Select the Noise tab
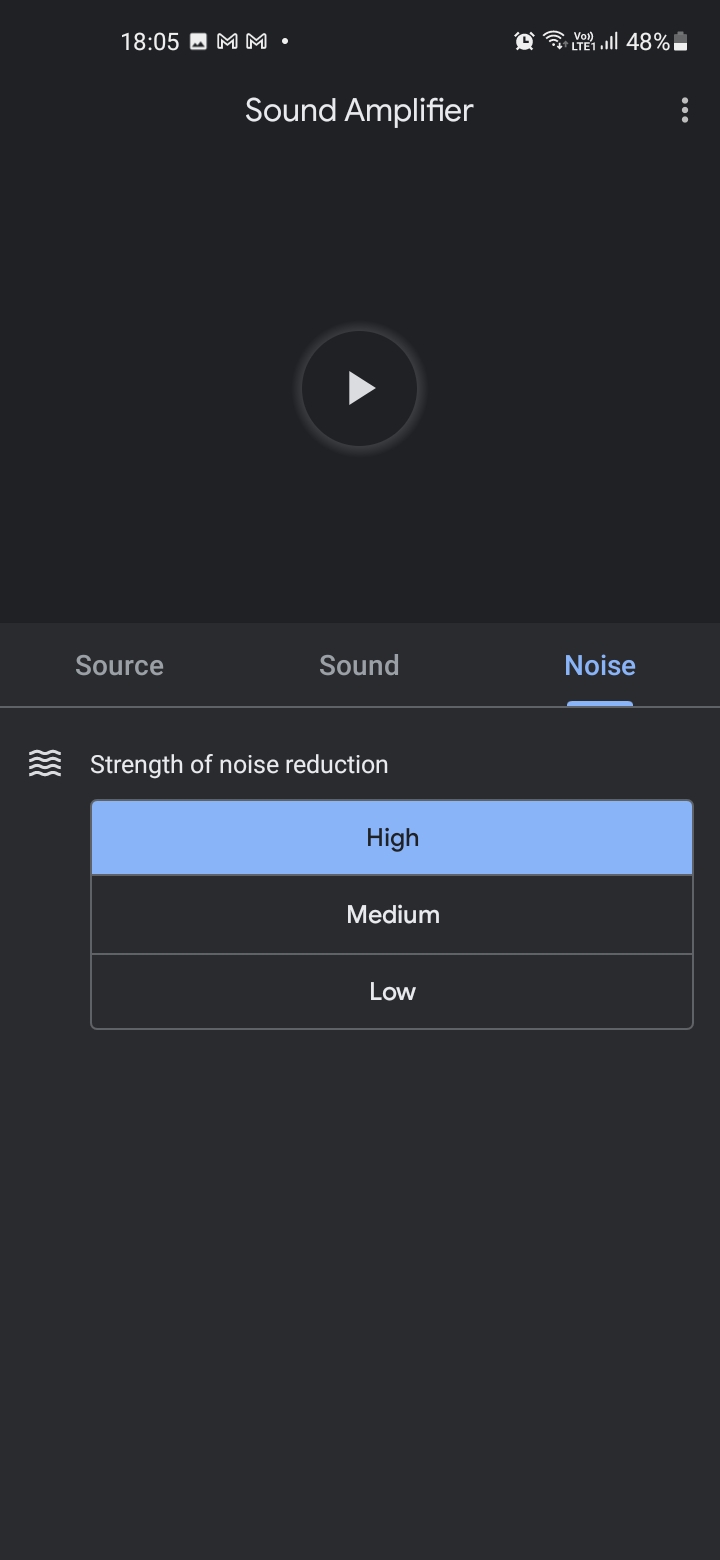This screenshot has width=720, height=1560. tap(600, 666)
